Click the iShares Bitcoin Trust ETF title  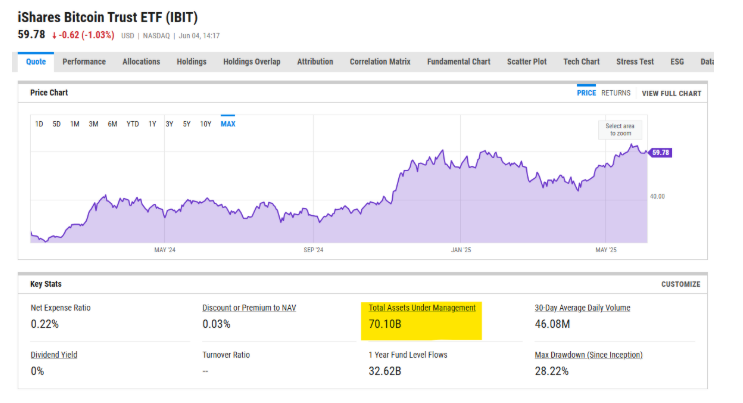click(108, 17)
